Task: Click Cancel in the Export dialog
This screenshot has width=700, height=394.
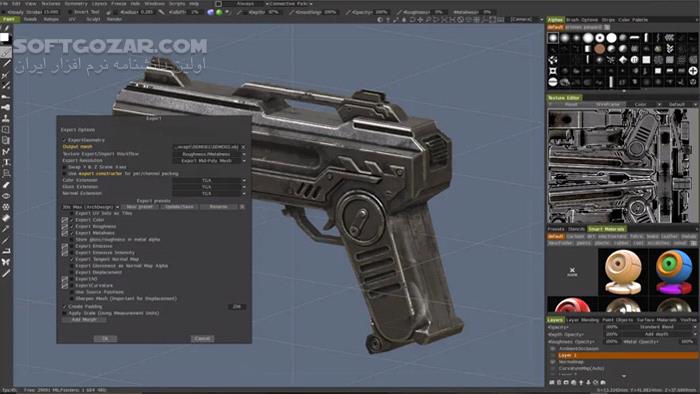Action: (202, 339)
